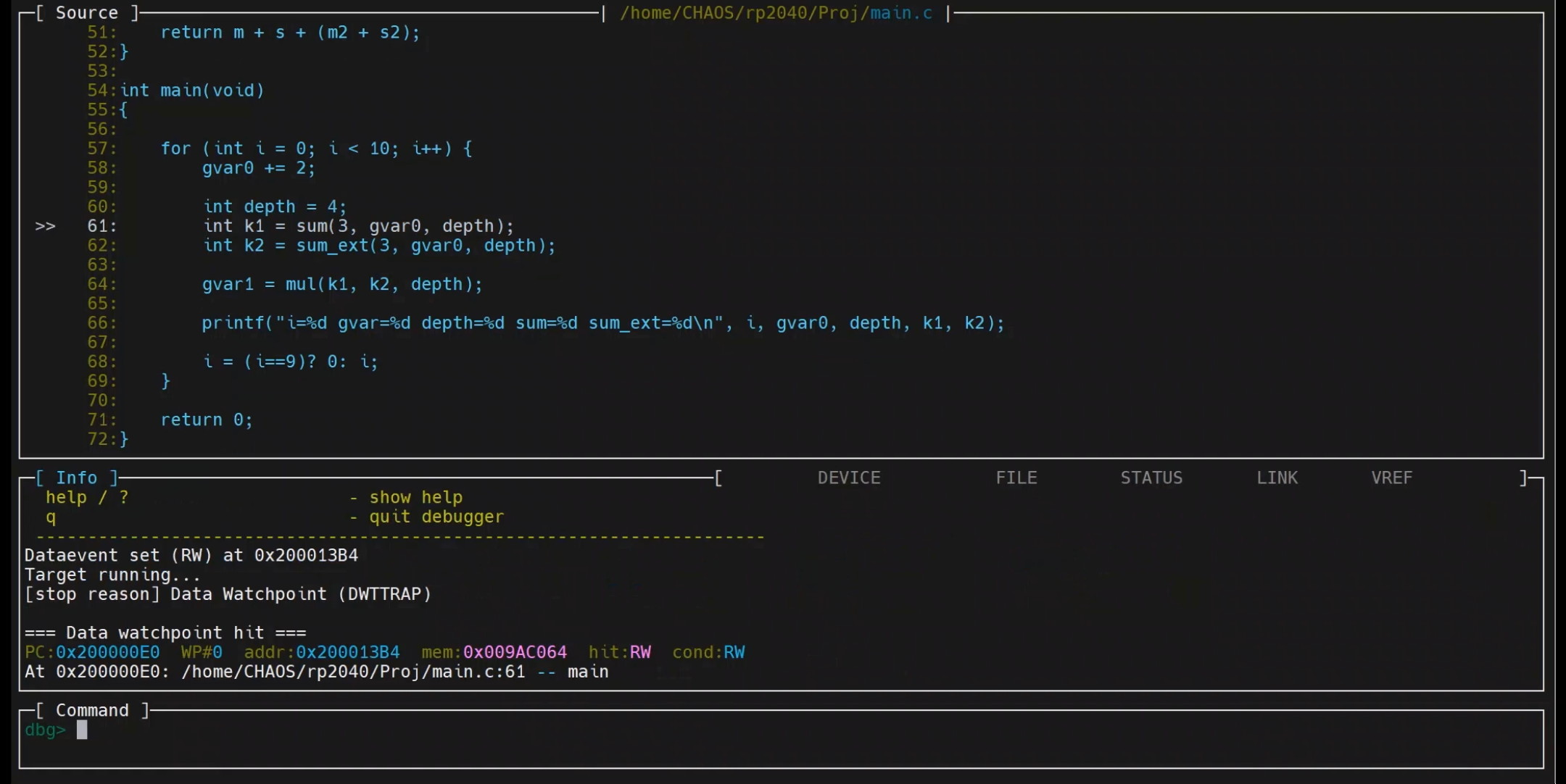1566x784 pixels.
Task: Click the FILE status header
Action: tap(1016, 478)
